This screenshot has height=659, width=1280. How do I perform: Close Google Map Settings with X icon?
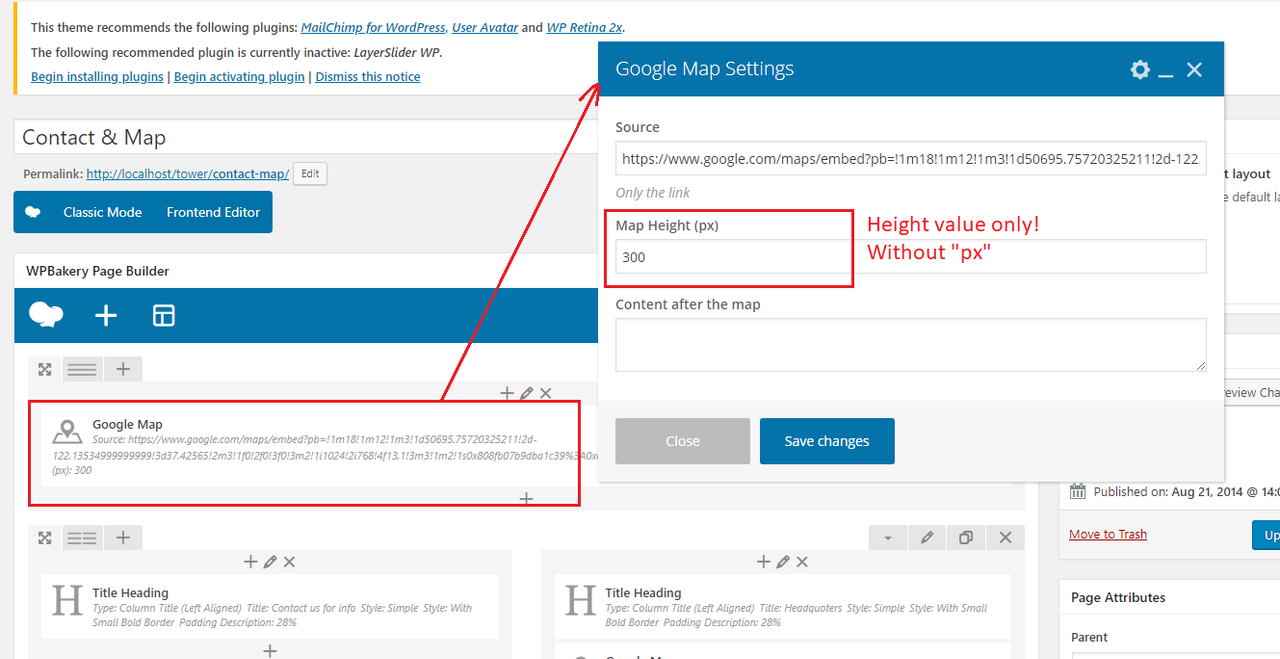(x=1194, y=69)
